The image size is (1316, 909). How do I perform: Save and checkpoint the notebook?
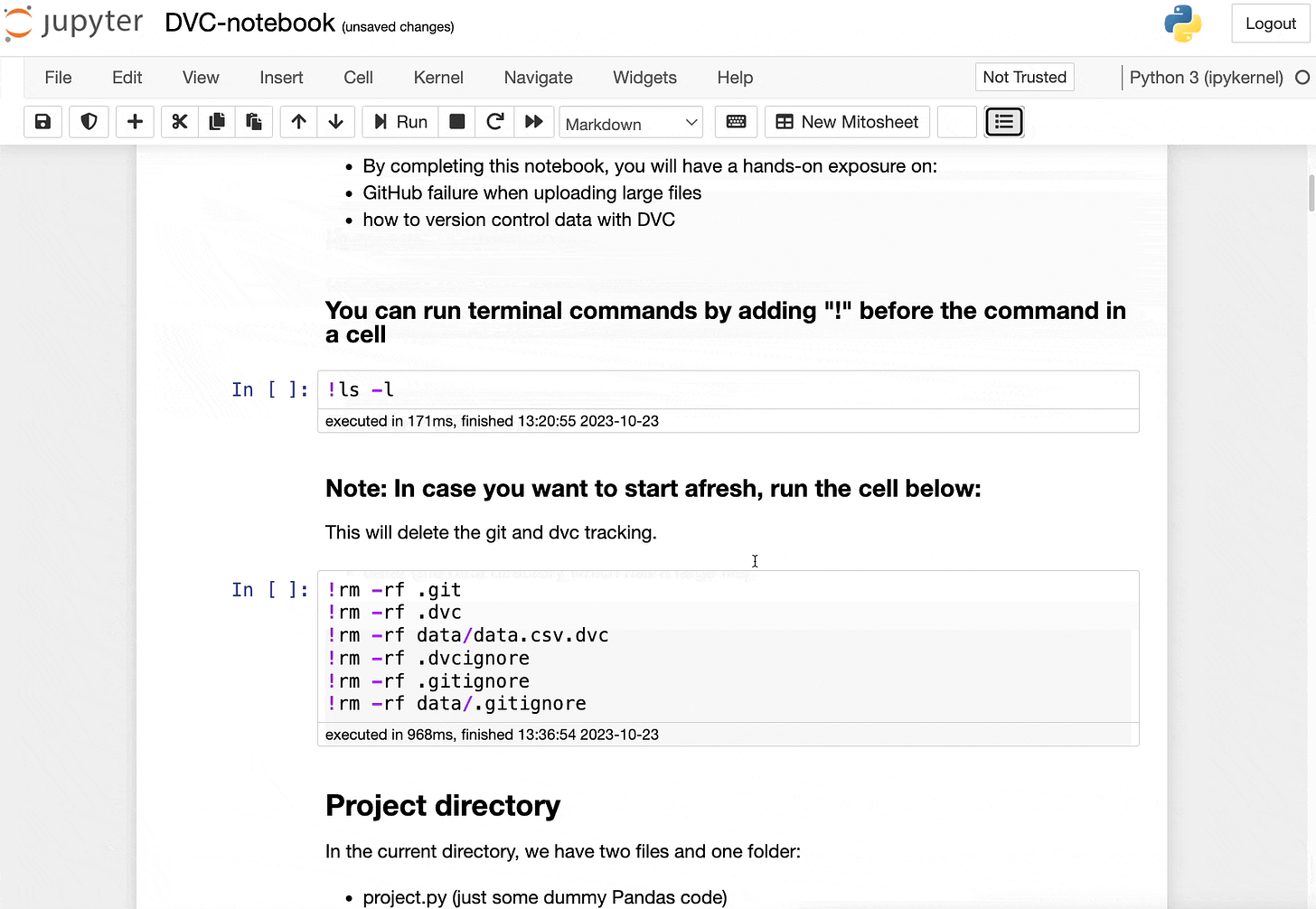click(42, 122)
